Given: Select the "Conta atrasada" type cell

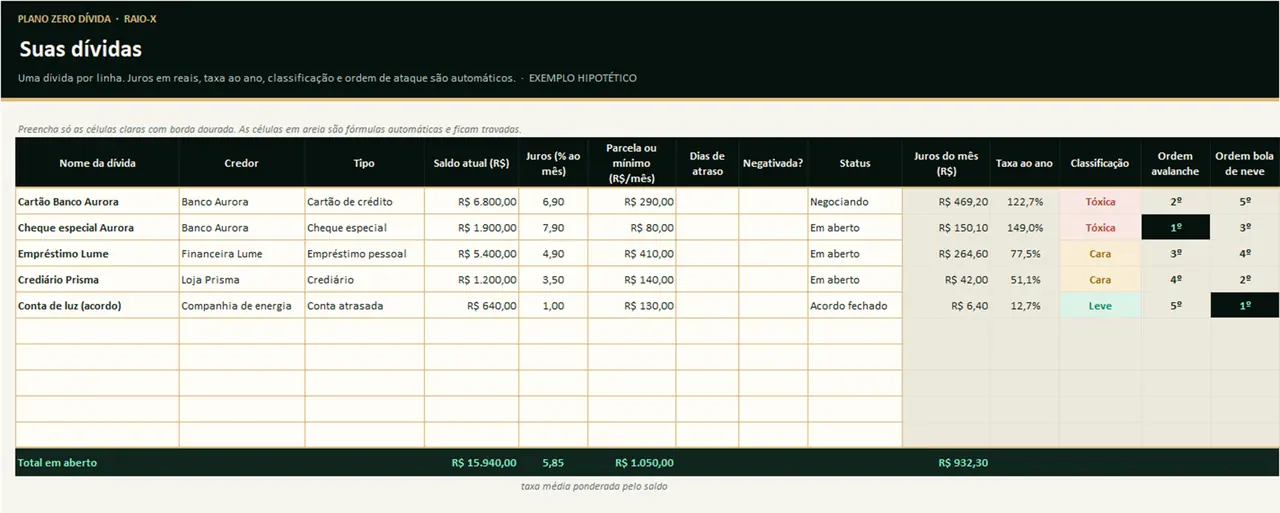Looking at the screenshot, I should (364, 305).
